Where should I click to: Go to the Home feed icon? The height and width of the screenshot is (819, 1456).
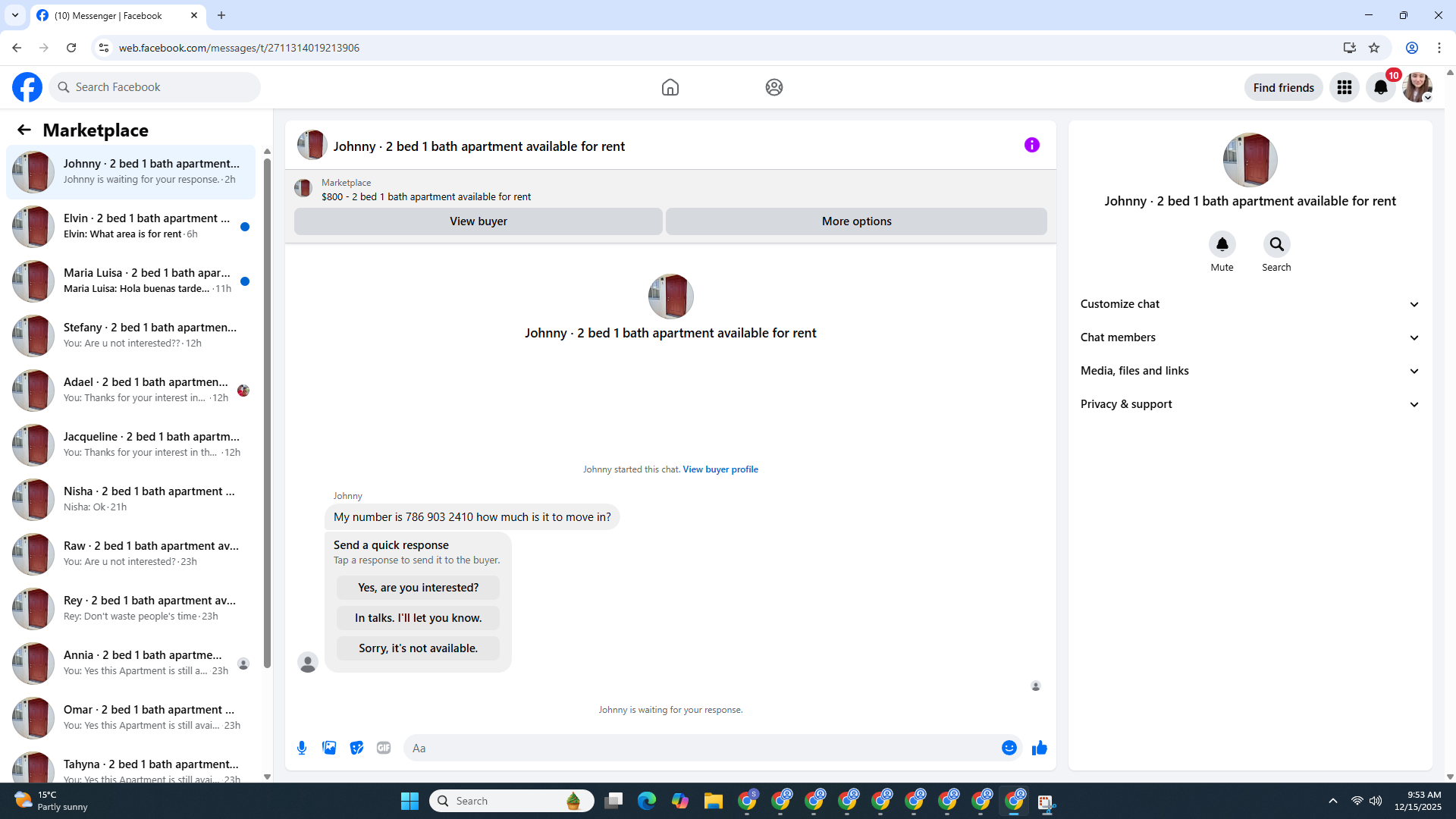pyautogui.click(x=670, y=87)
